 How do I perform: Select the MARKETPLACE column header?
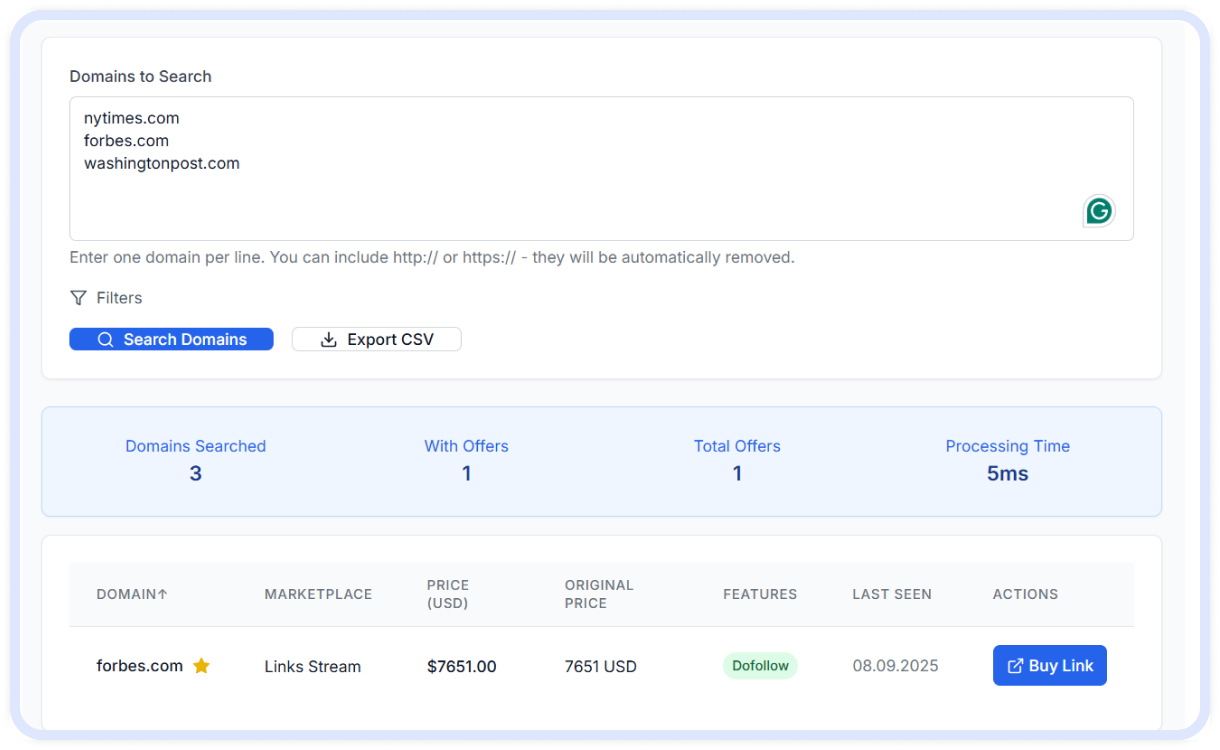pyautogui.click(x=318, y=593)
